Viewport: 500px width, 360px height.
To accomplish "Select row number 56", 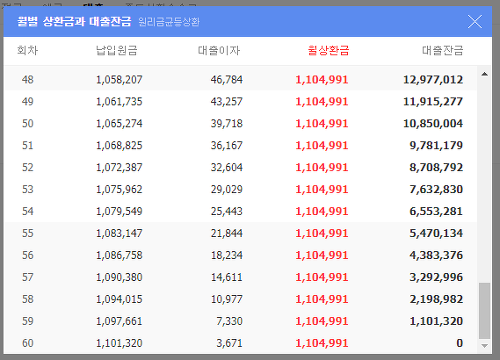I will (x=28, y=255).
